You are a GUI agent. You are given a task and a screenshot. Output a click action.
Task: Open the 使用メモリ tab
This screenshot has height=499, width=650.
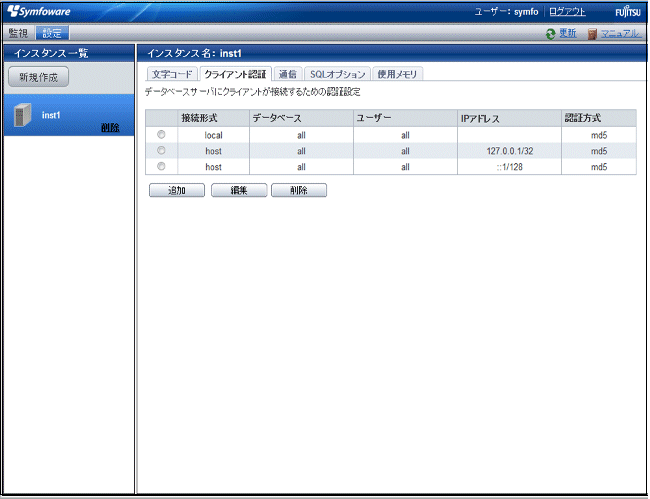[399, 74]
